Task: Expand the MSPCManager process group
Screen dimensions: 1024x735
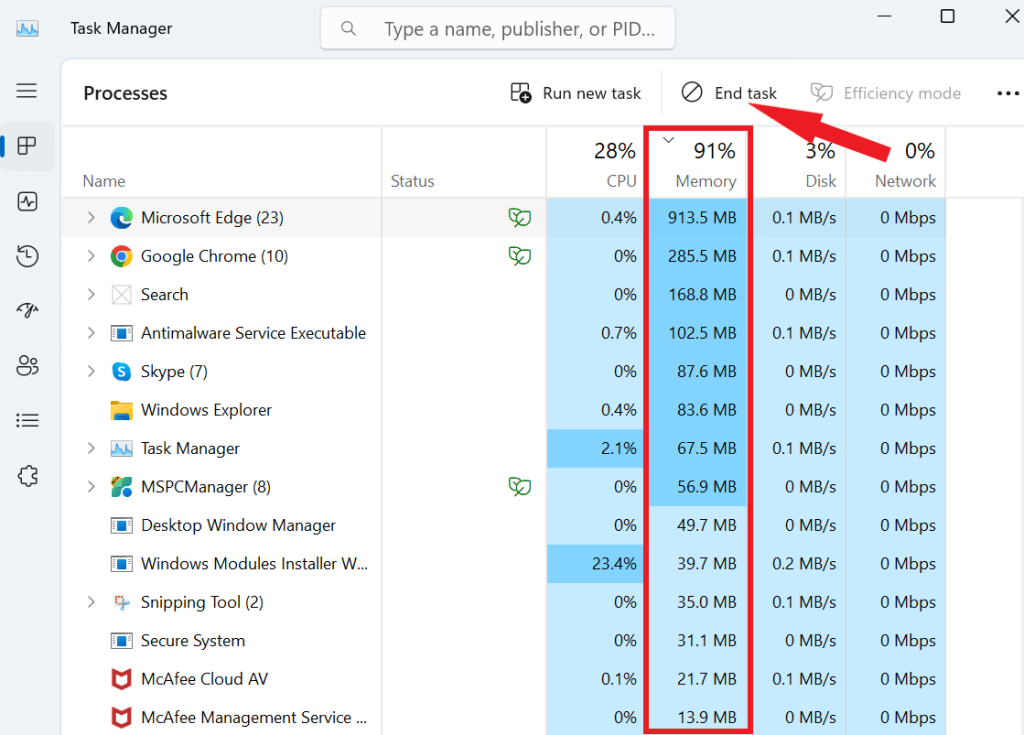Action: click(x=91, y=487)
